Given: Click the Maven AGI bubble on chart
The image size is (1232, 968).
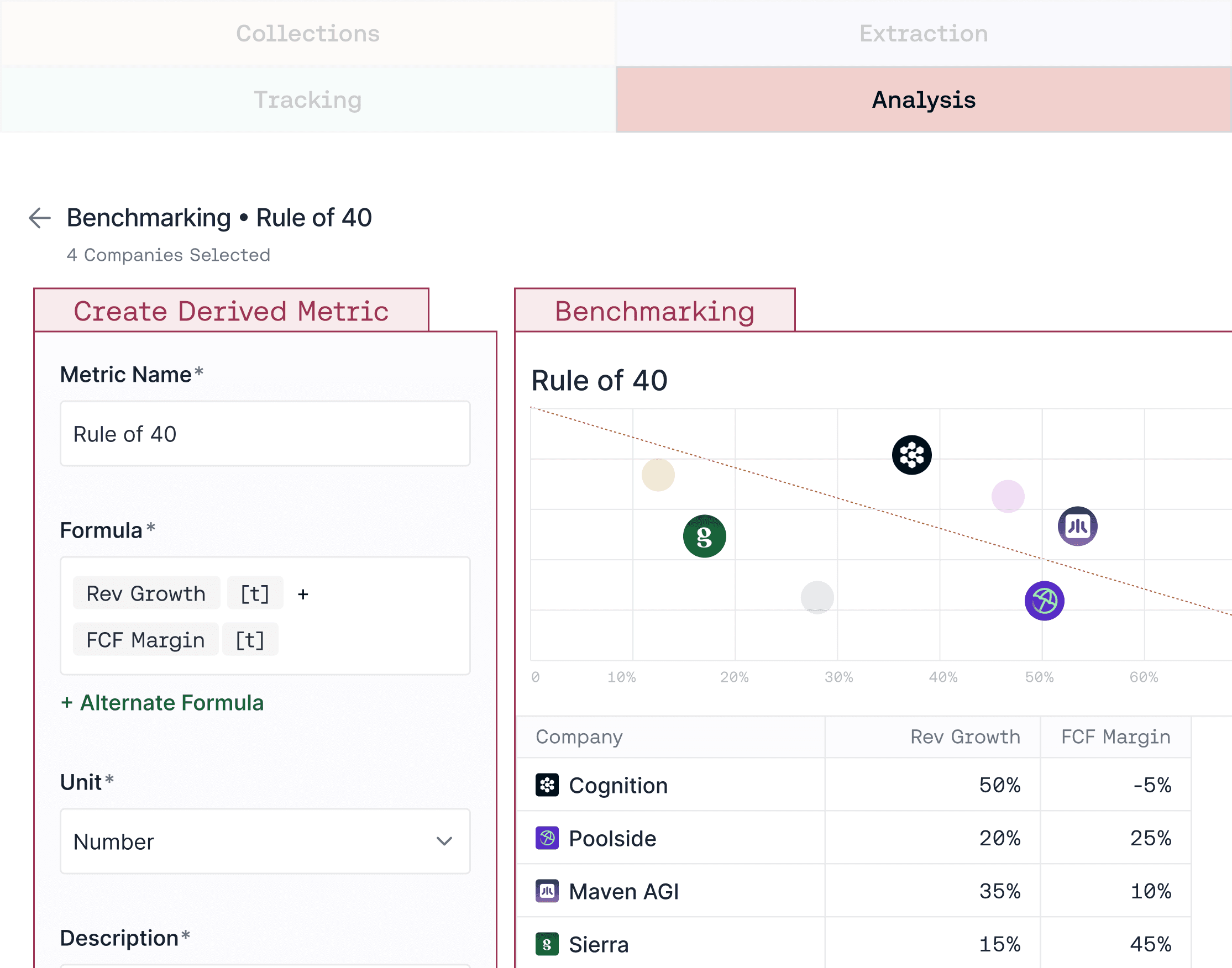Looking at the screenshot, I should pyautogui.click(x=1077, y=526).
